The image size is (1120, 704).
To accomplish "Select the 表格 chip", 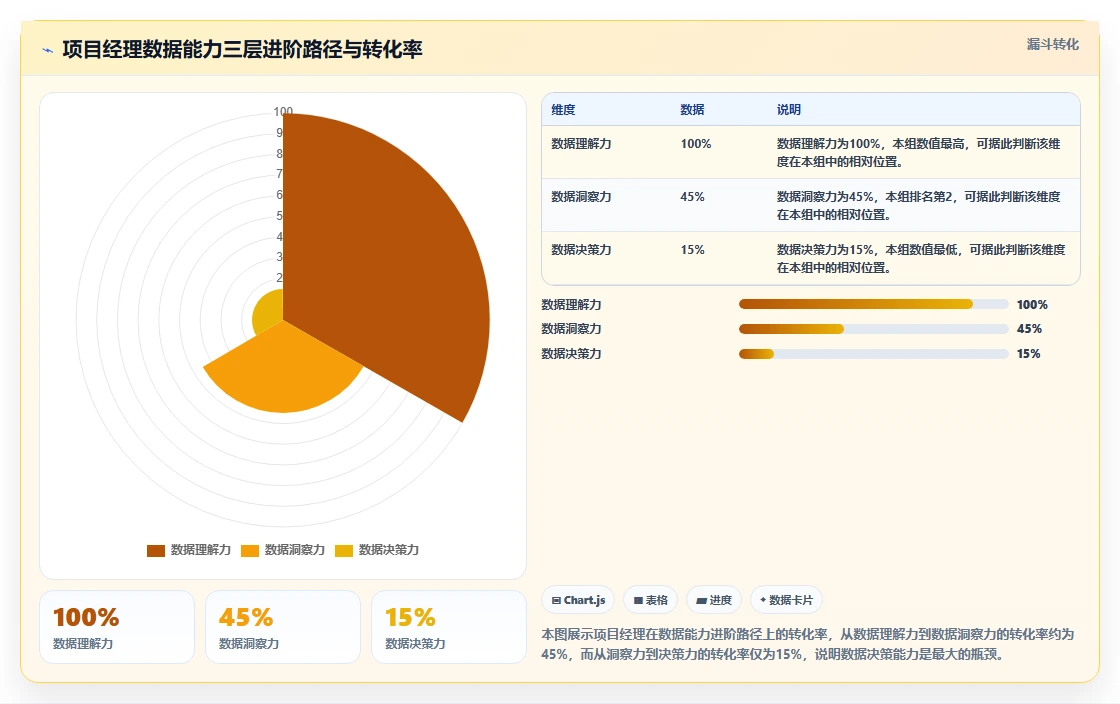I will (x=649, y=600).
